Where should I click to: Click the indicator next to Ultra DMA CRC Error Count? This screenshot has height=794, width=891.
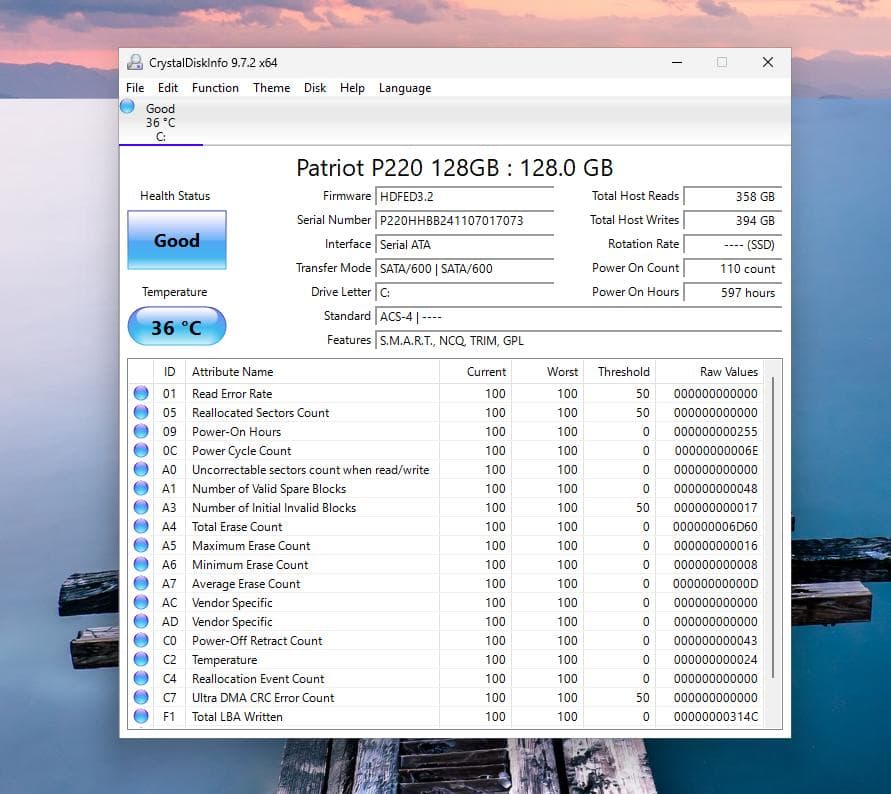point(140,697)
